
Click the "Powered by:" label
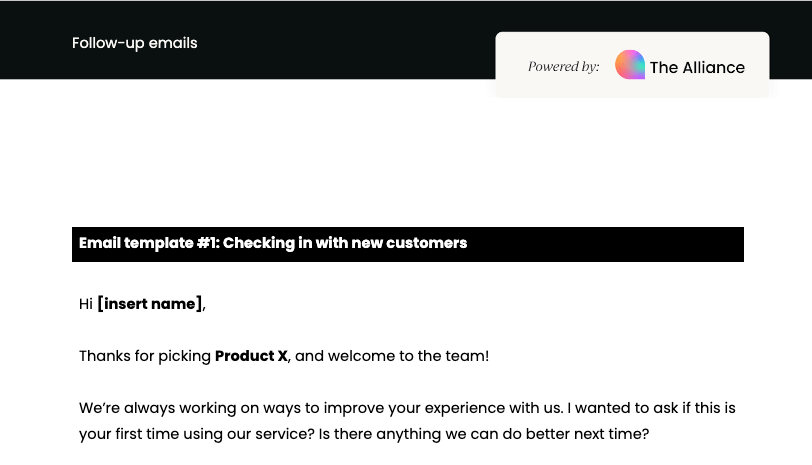(x=563, y=67)
